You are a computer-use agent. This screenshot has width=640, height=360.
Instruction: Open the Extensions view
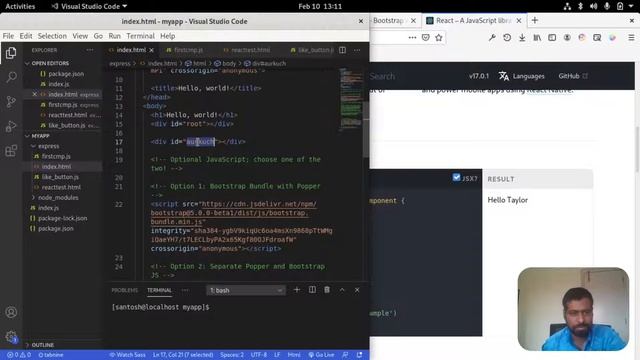tap(11, 151)
